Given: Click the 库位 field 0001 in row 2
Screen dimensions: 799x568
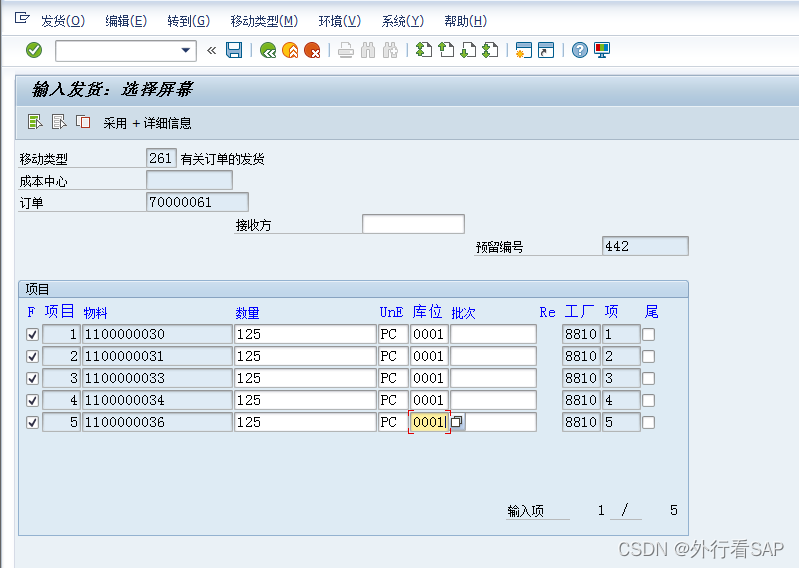Looking at the screenshot, I should [x=429, y=357].
